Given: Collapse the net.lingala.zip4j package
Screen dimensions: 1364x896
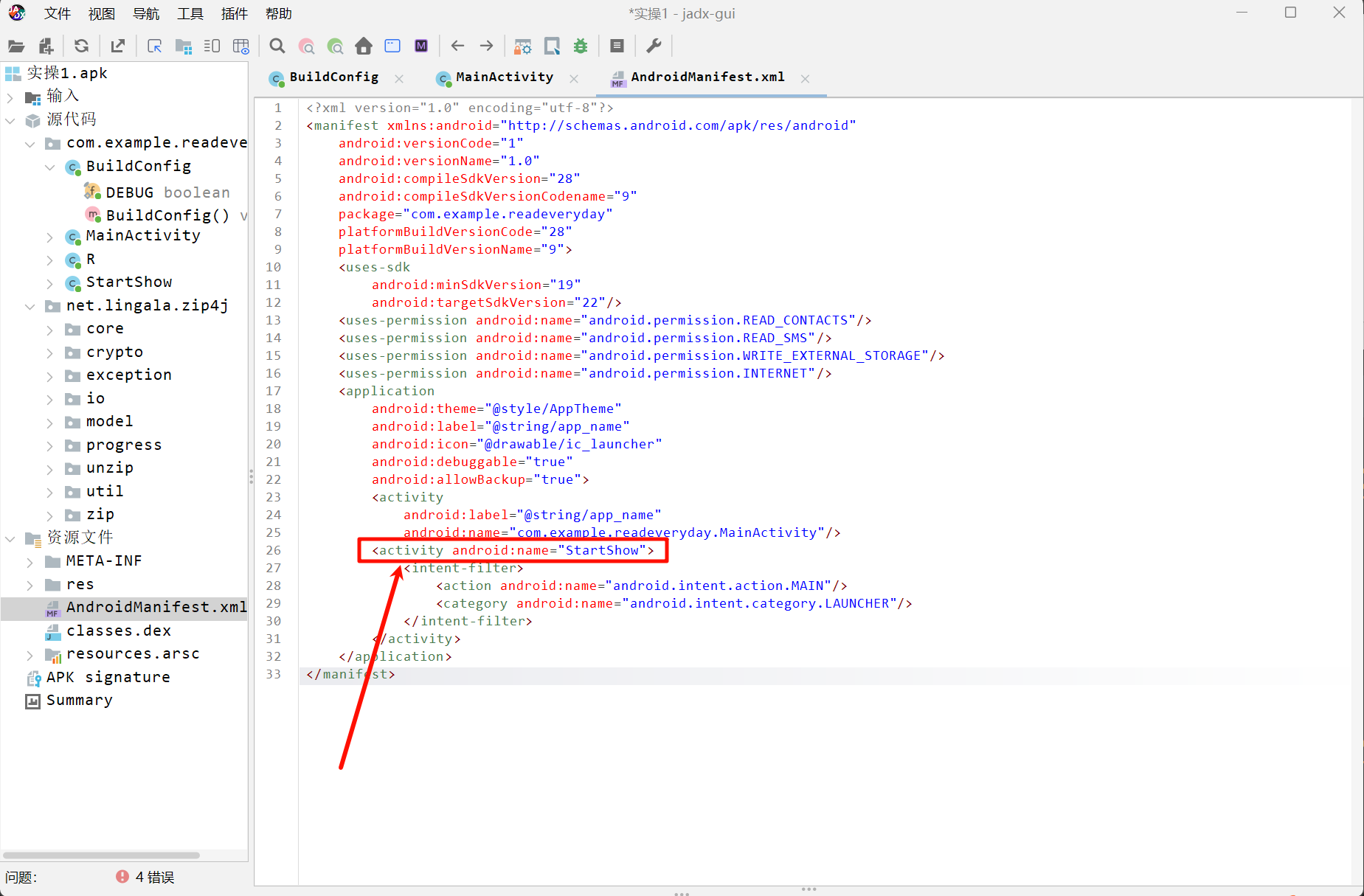Looking at the screenshot, I should click(x=30, y=306).
